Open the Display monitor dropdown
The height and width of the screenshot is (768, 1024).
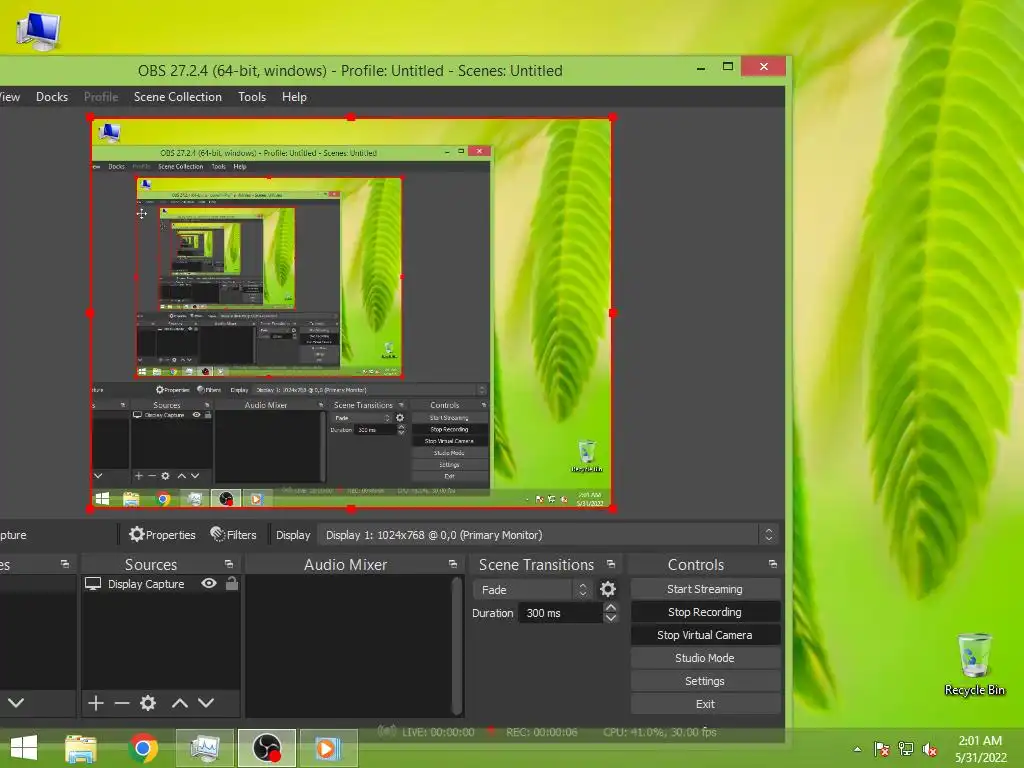[x=549, y=535]
